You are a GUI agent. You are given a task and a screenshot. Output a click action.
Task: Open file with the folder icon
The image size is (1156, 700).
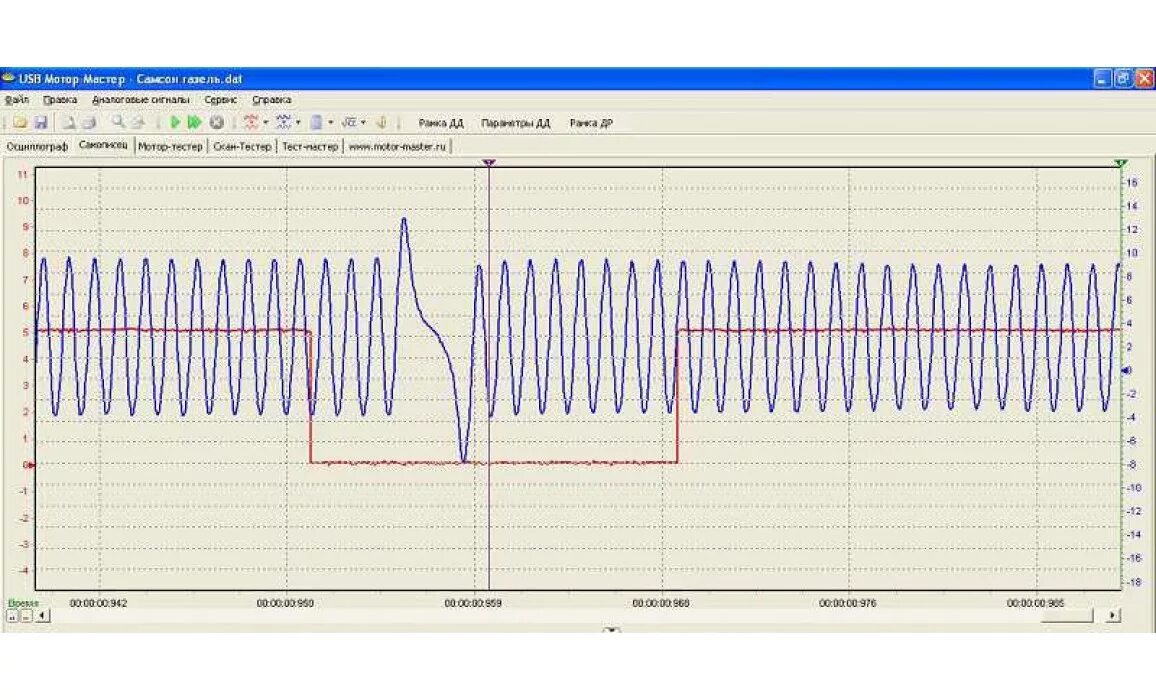tap(21, 122)
